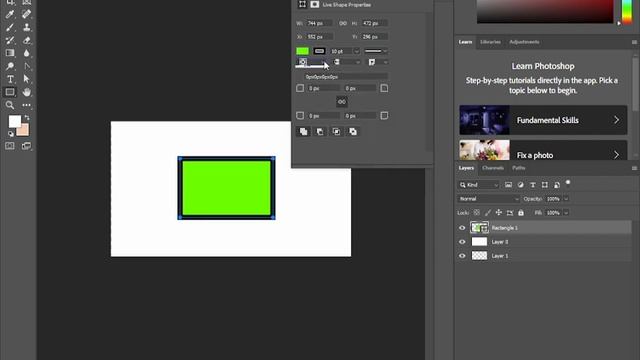Click Exclude Overlapping Shapes path operation icon
Image resolution: width=640 pixels, height=360 pixels.
click(x=353, y=132)
